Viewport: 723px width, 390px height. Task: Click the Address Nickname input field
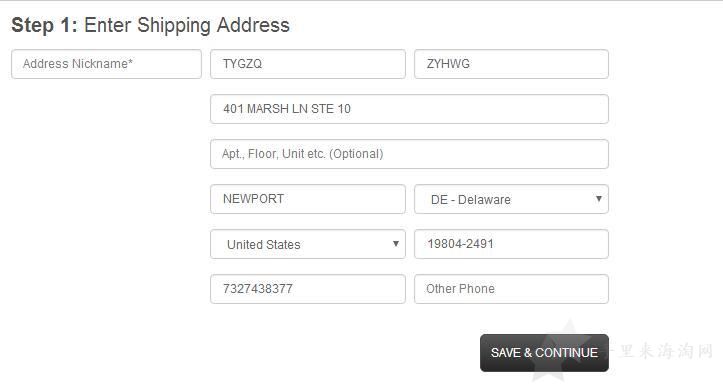click(x=106, y=64)
